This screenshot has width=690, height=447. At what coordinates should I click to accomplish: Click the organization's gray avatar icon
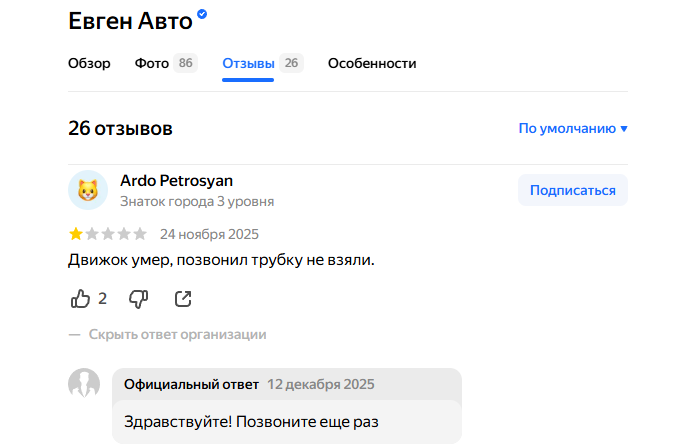pos(84,385)
